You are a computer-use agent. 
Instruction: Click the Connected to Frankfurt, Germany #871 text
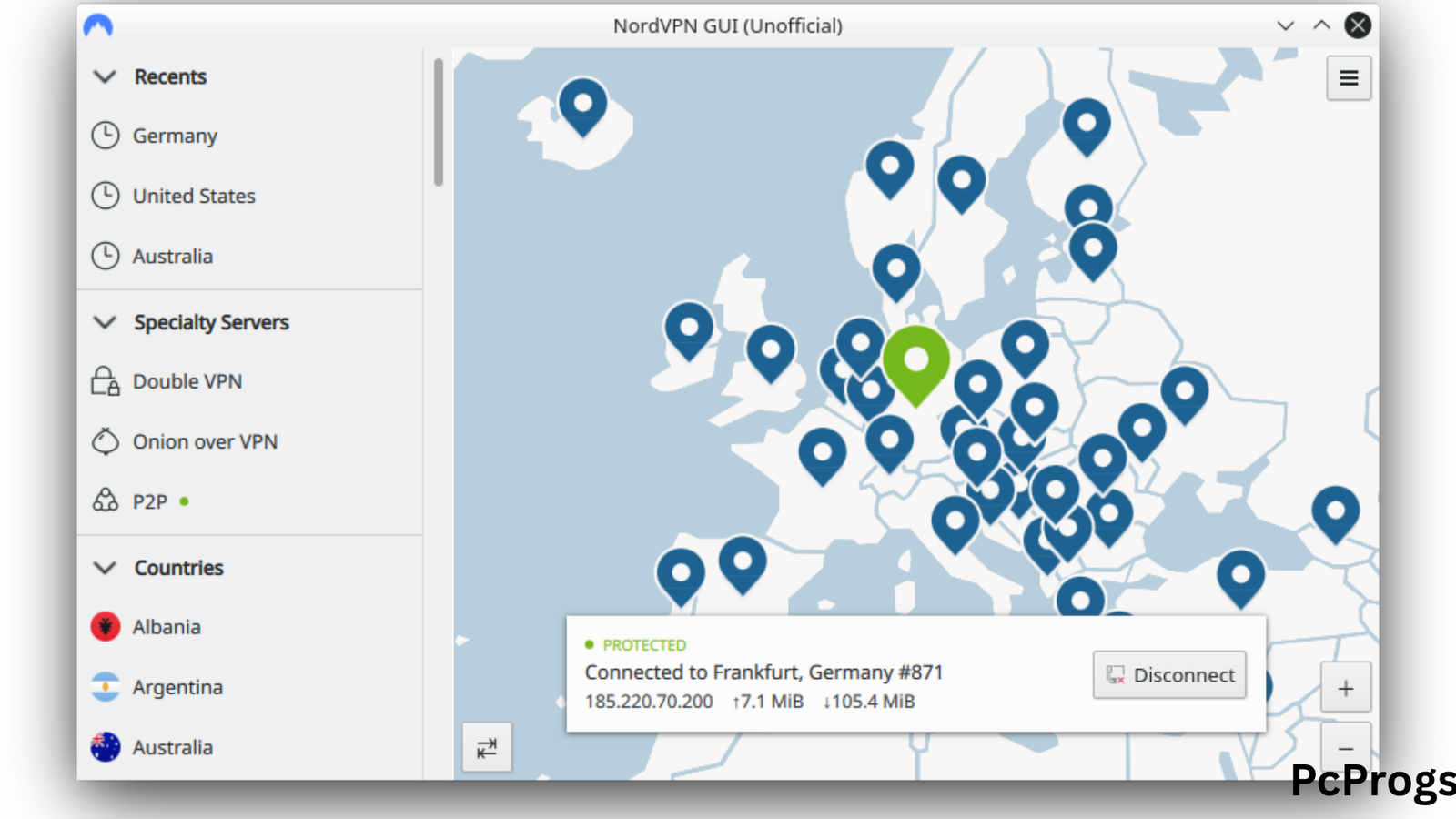click(764, 672)
